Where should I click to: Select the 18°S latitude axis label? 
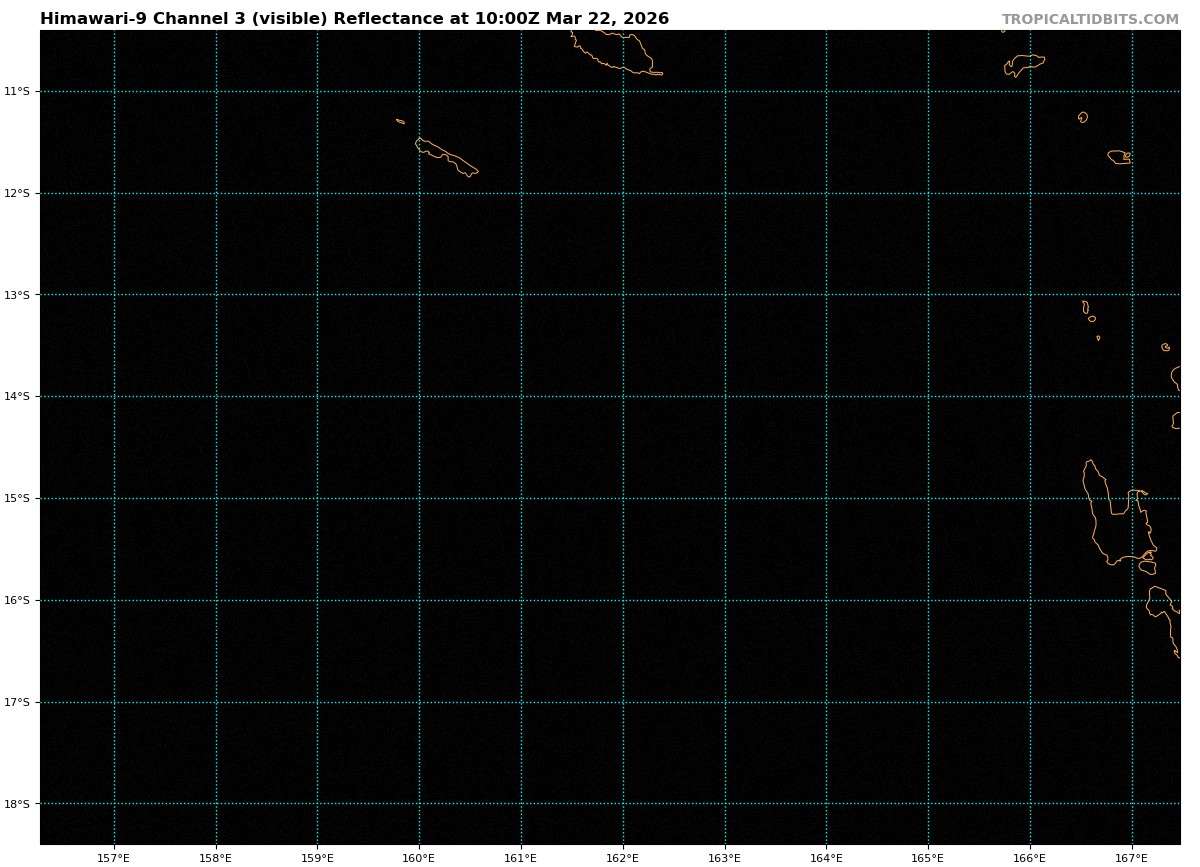(17, 804)
